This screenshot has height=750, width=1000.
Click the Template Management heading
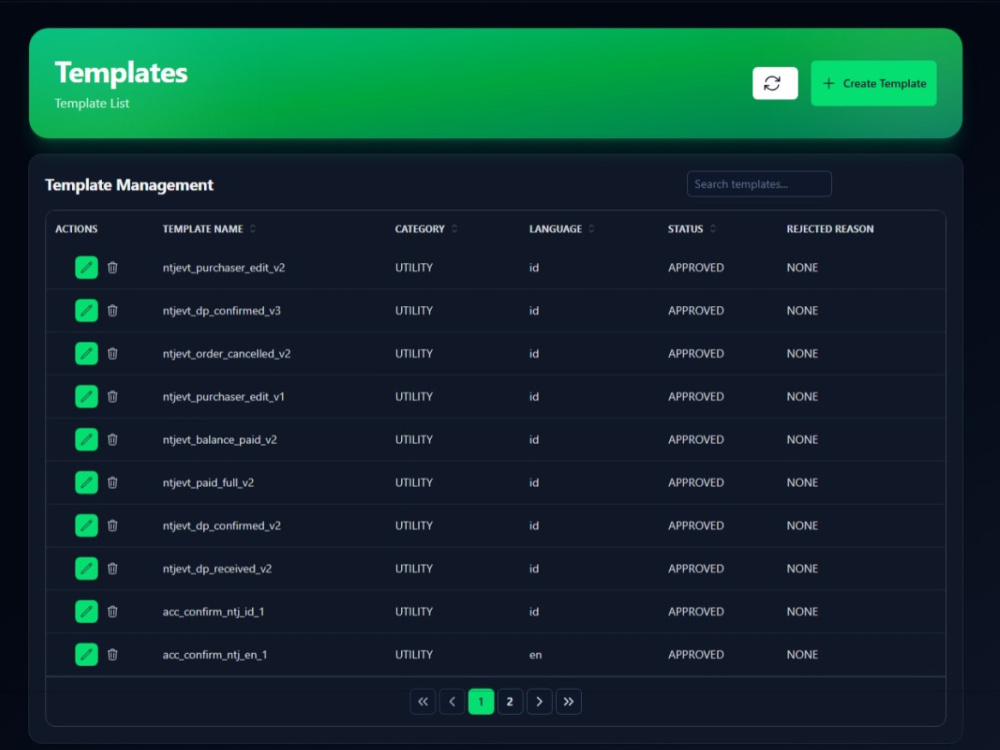click(x=129, y=185)
